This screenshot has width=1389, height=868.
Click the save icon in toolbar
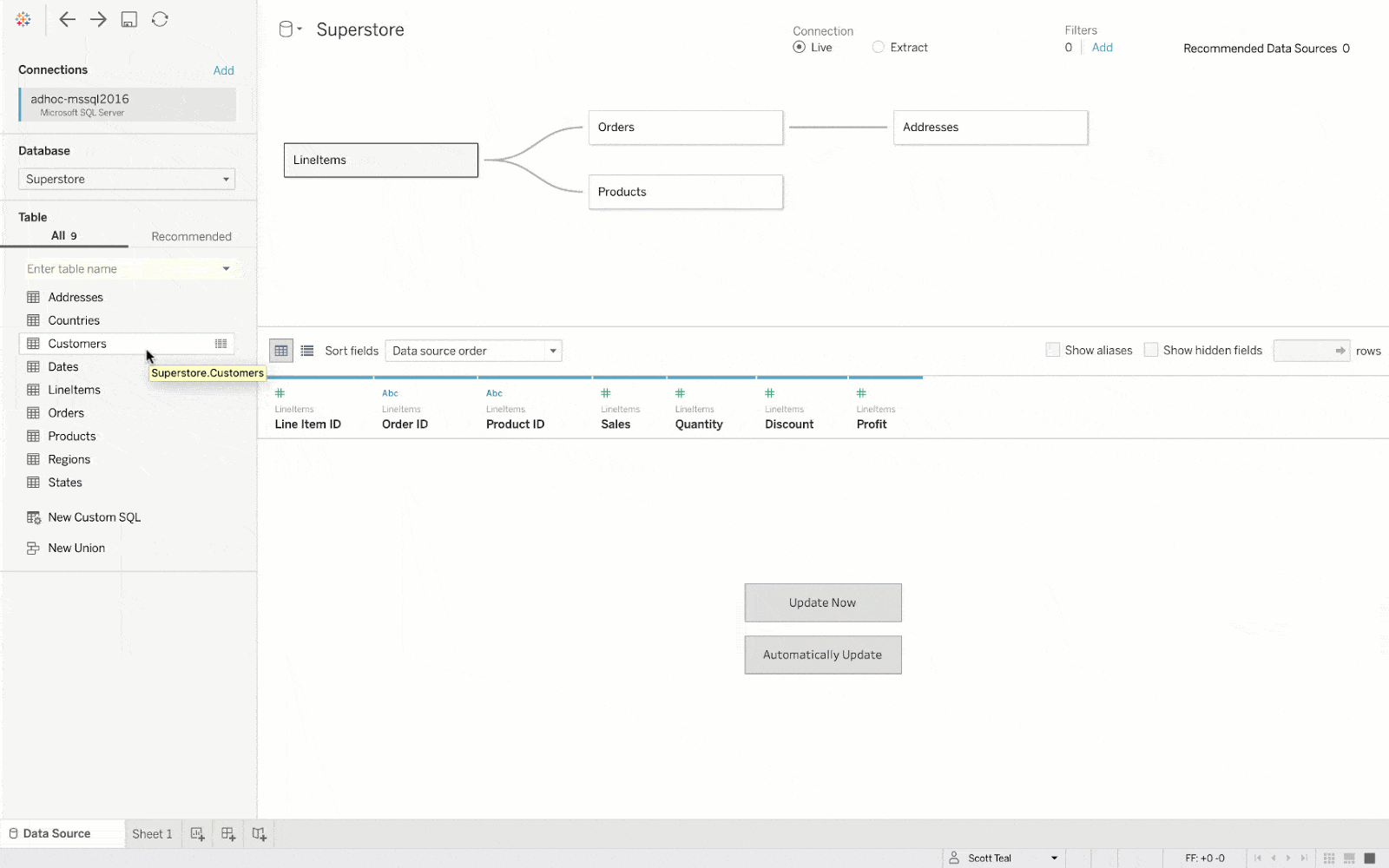pyautogui.click(x=129, y=20)
